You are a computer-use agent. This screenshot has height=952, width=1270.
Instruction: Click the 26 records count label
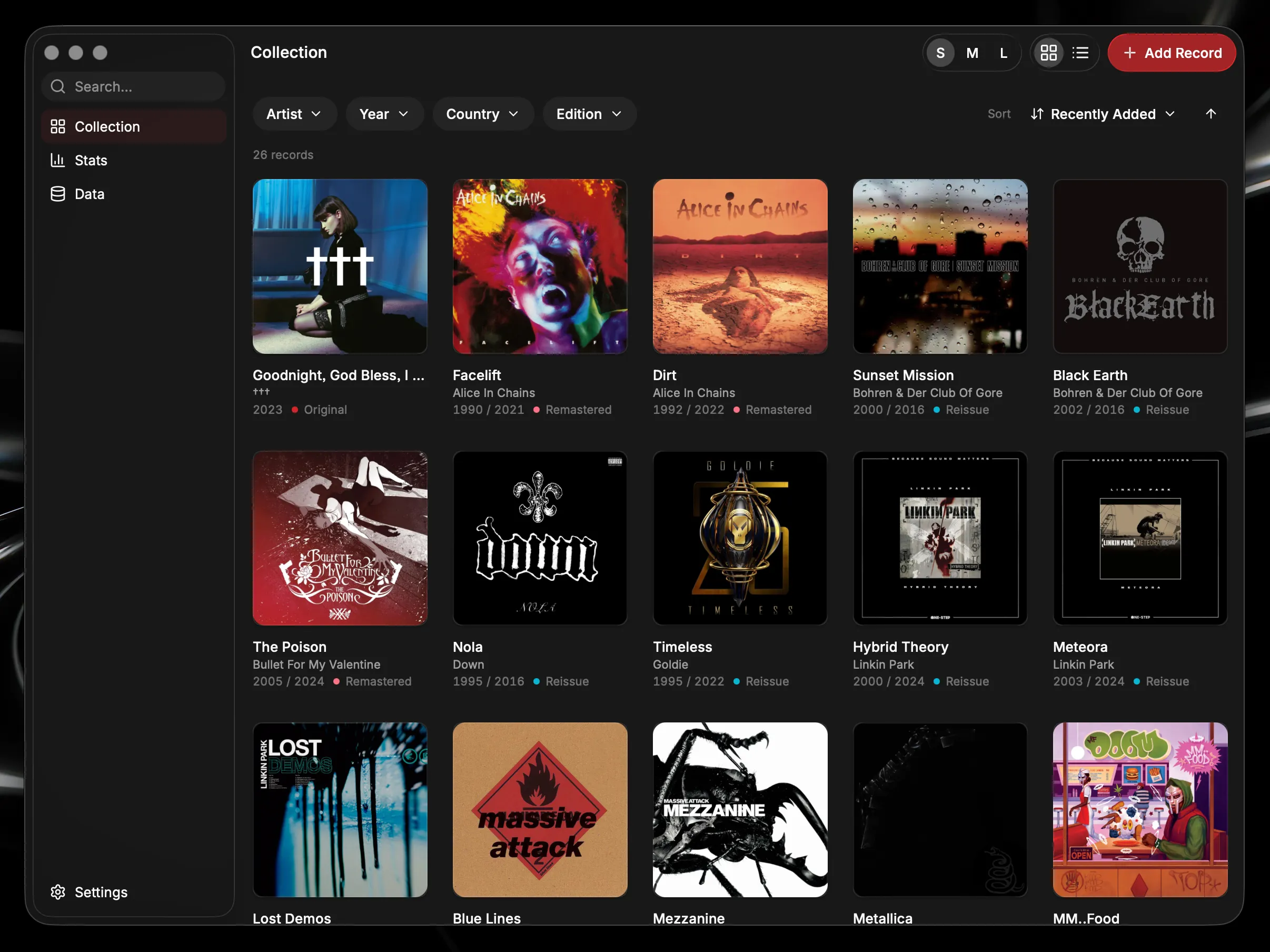(x=283, y=154)
